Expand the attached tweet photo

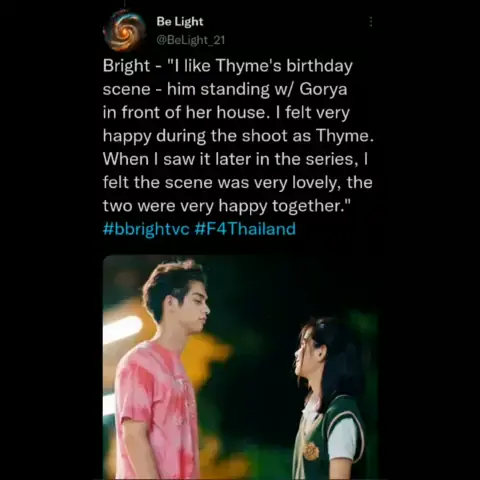pyautogui.click(x=240, y=367)
